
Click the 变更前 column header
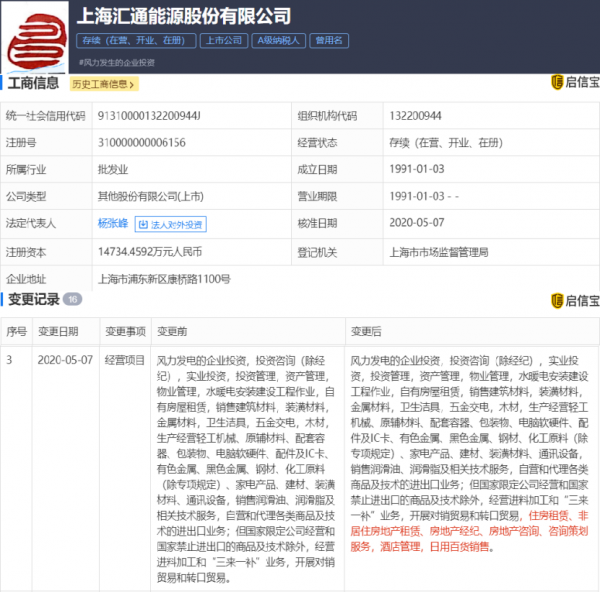172,331
